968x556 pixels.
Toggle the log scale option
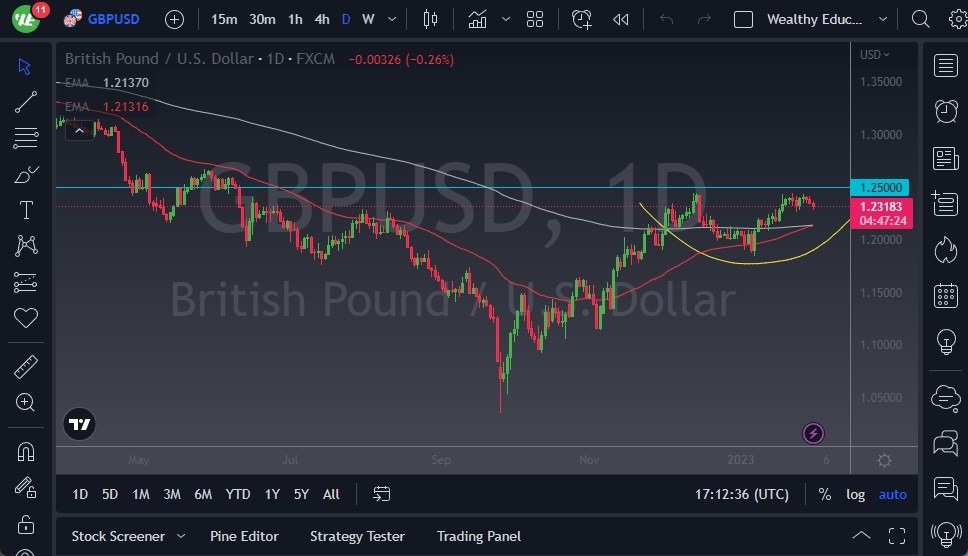pyautogui.click(x=855, y=494)
